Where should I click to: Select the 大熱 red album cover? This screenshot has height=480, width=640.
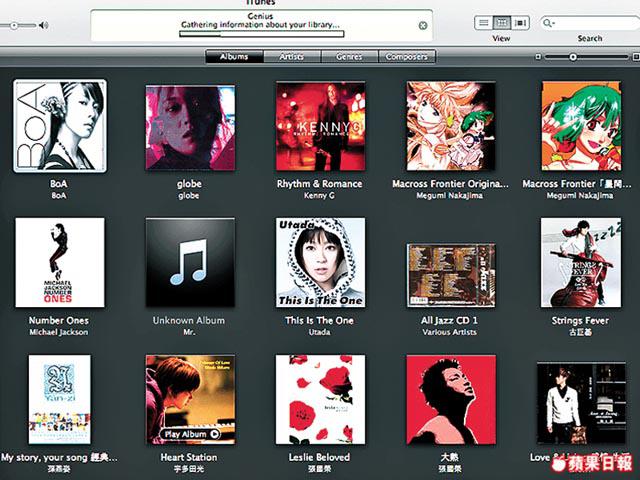tap(451, 400)
